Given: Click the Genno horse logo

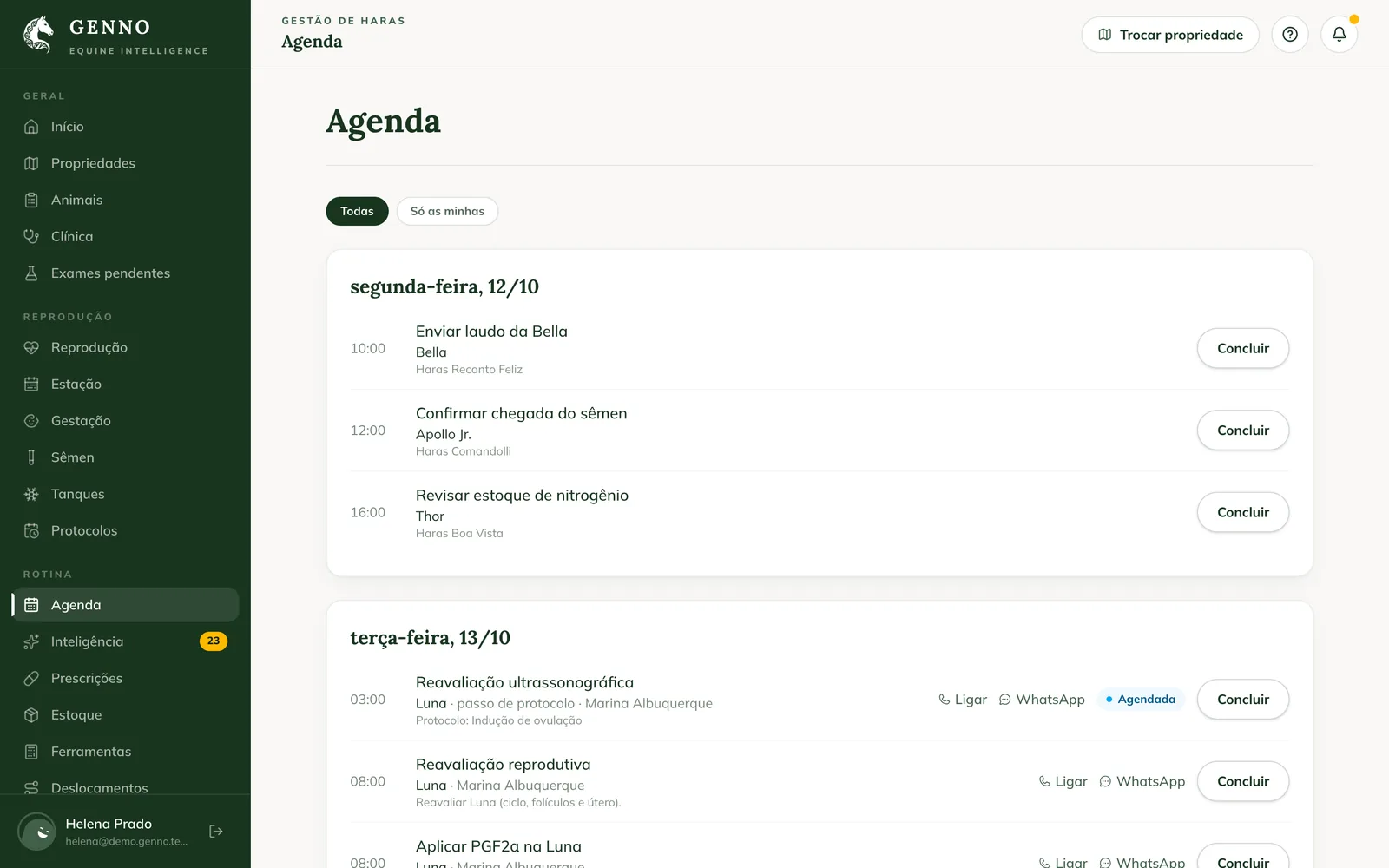Looking at the screenshot, I should coord(38,35).
